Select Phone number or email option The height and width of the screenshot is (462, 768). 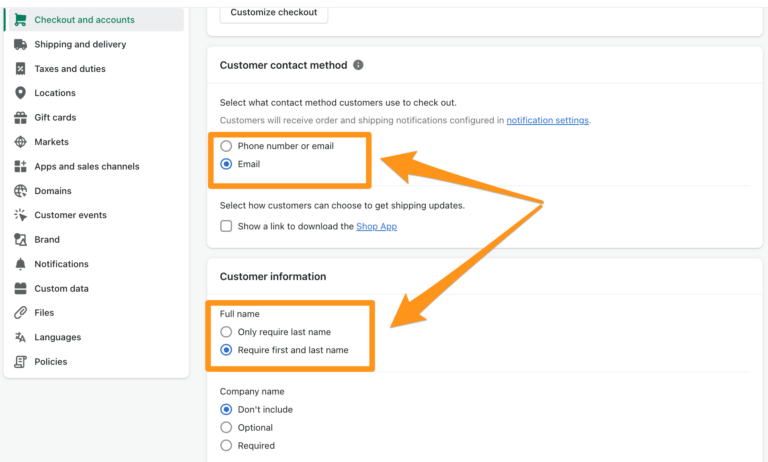[226, 146]
